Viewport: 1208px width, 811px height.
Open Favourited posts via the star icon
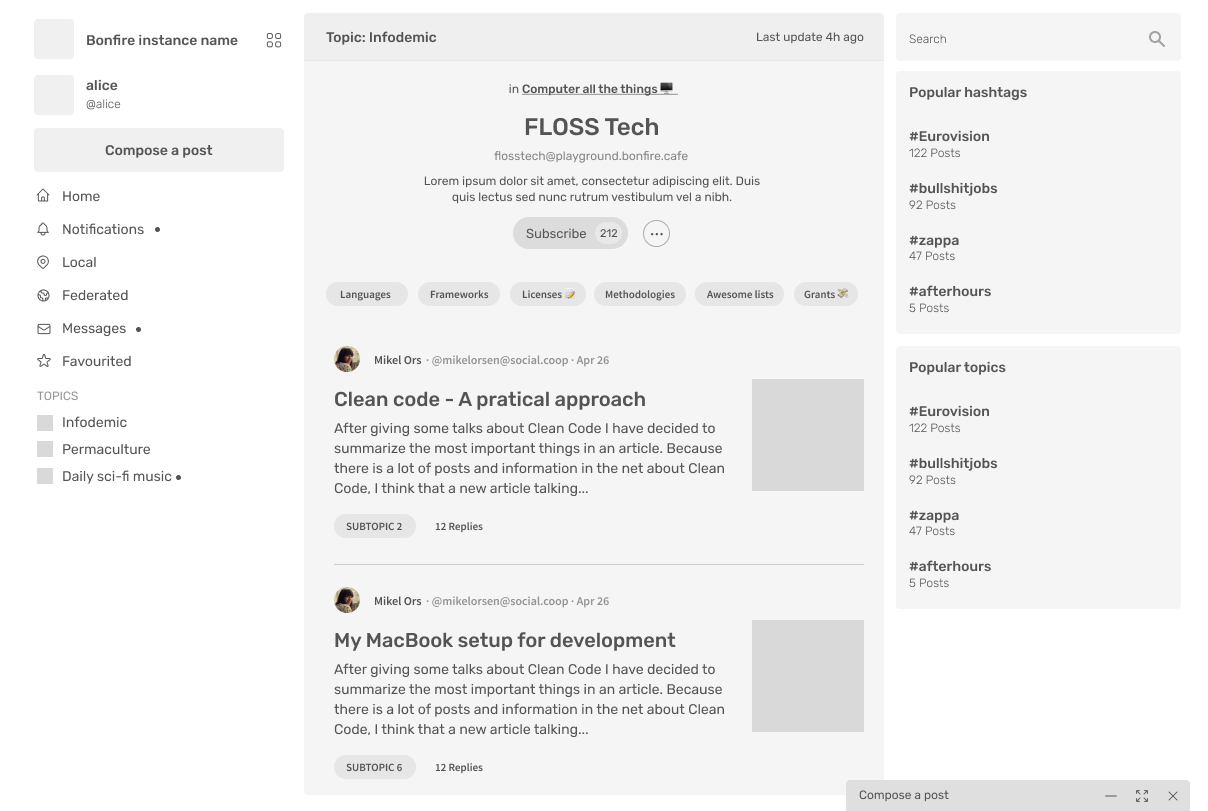45,361
